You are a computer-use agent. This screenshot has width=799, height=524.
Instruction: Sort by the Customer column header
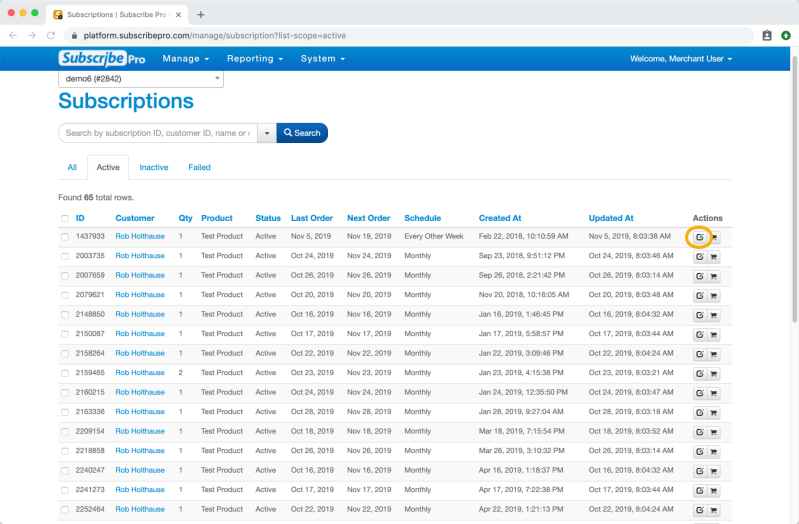pyautogui.click(x=135, y=218)
